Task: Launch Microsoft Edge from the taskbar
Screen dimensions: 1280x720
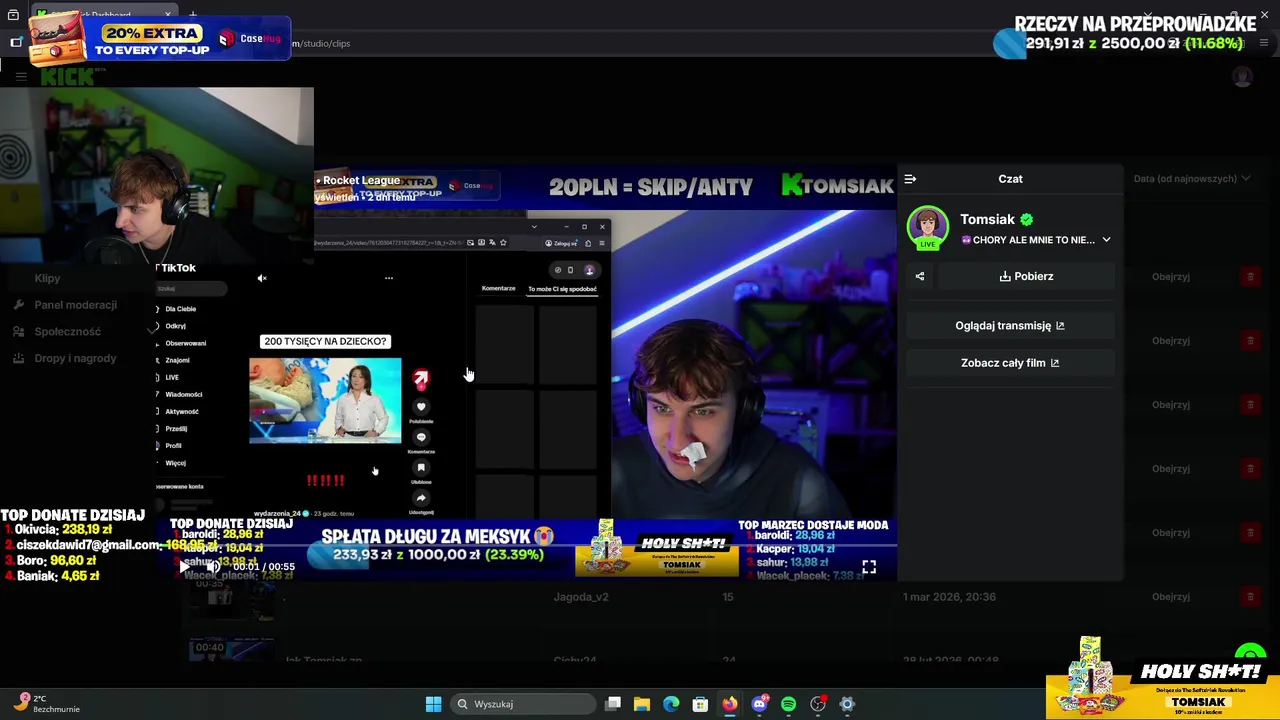Action: pyautogui.click(x=671, y=704)
